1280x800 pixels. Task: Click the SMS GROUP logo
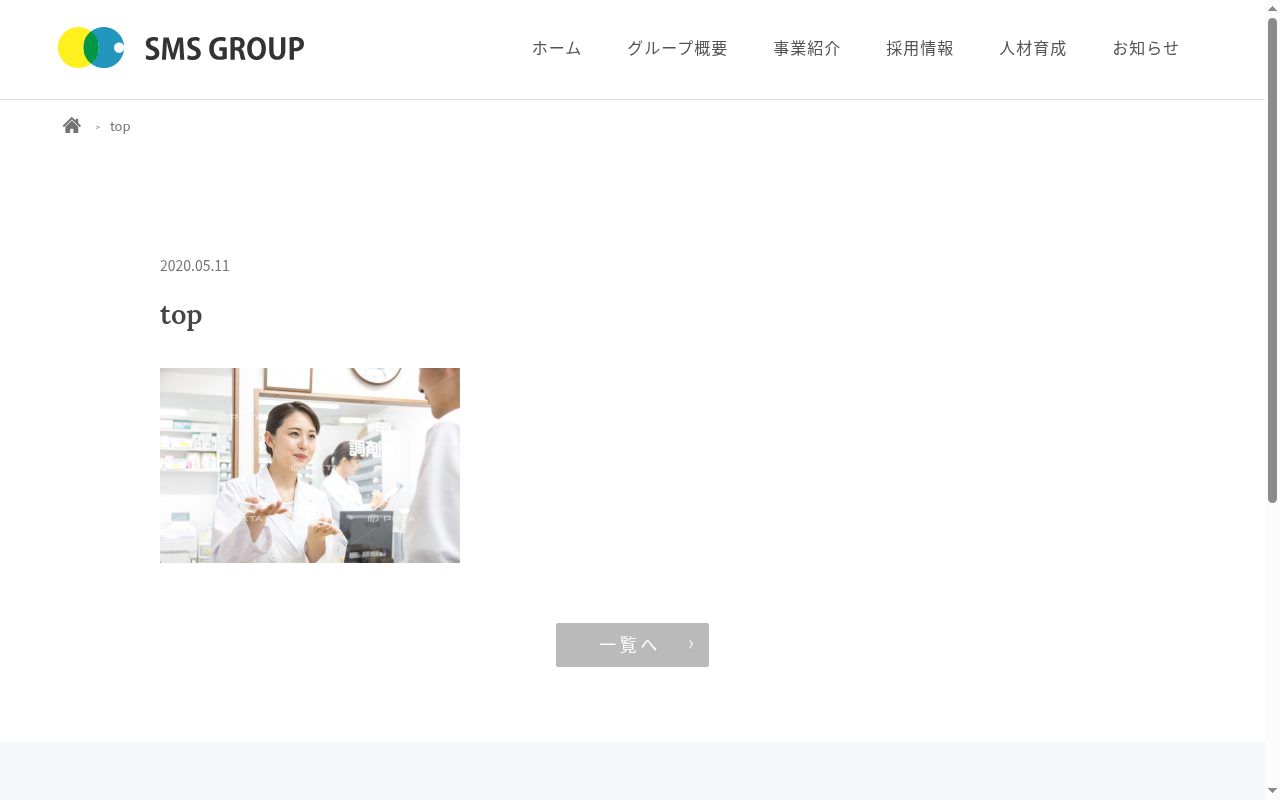181,48
